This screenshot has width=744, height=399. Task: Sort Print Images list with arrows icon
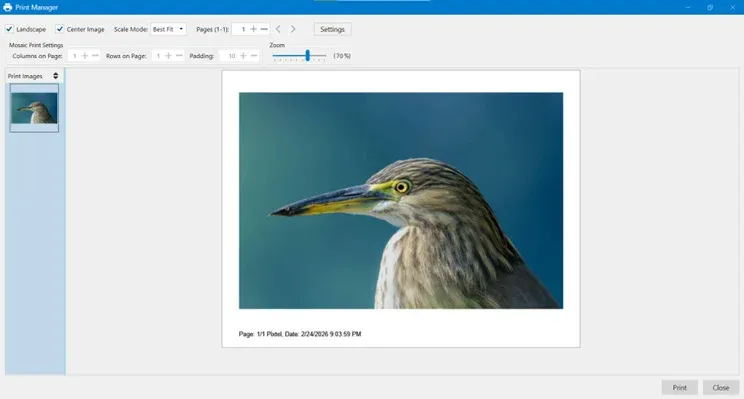coord(56,76)
